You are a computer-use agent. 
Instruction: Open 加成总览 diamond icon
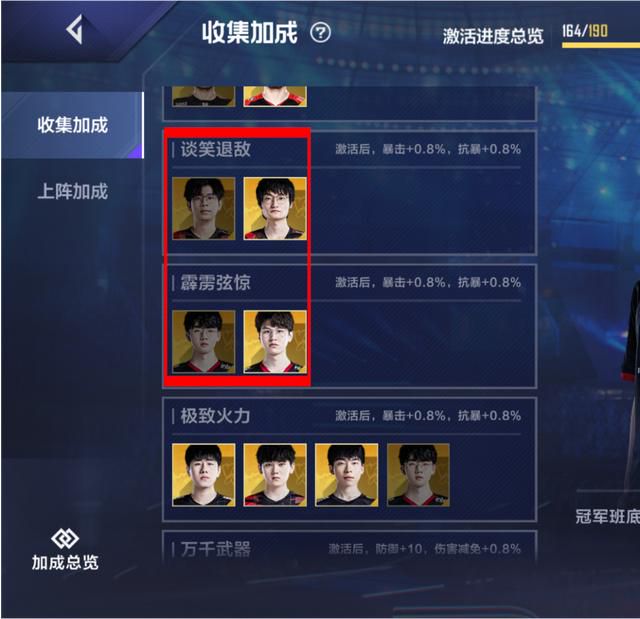coord(65,539)
